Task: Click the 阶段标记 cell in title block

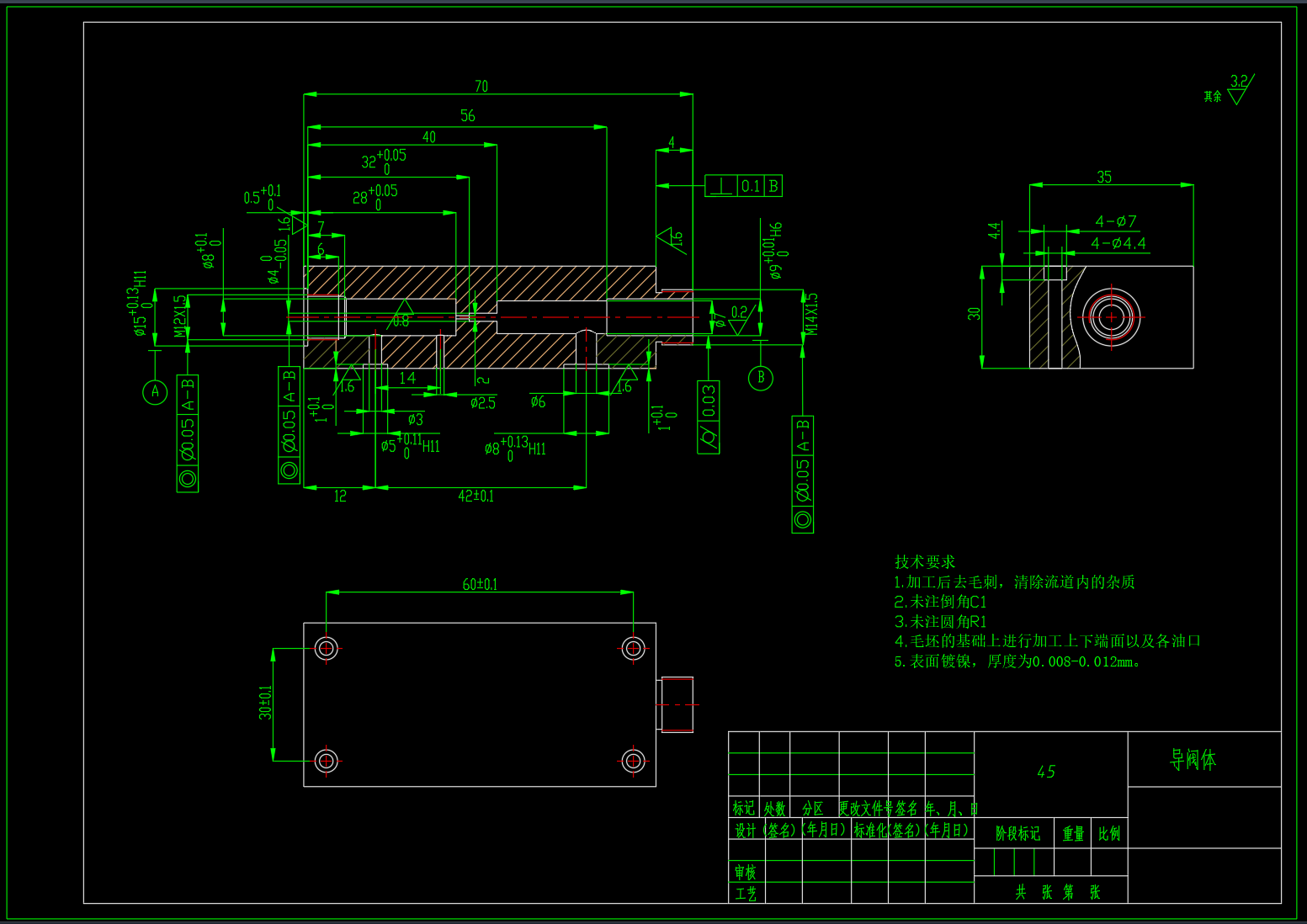Action: (x=1017, y=834)
